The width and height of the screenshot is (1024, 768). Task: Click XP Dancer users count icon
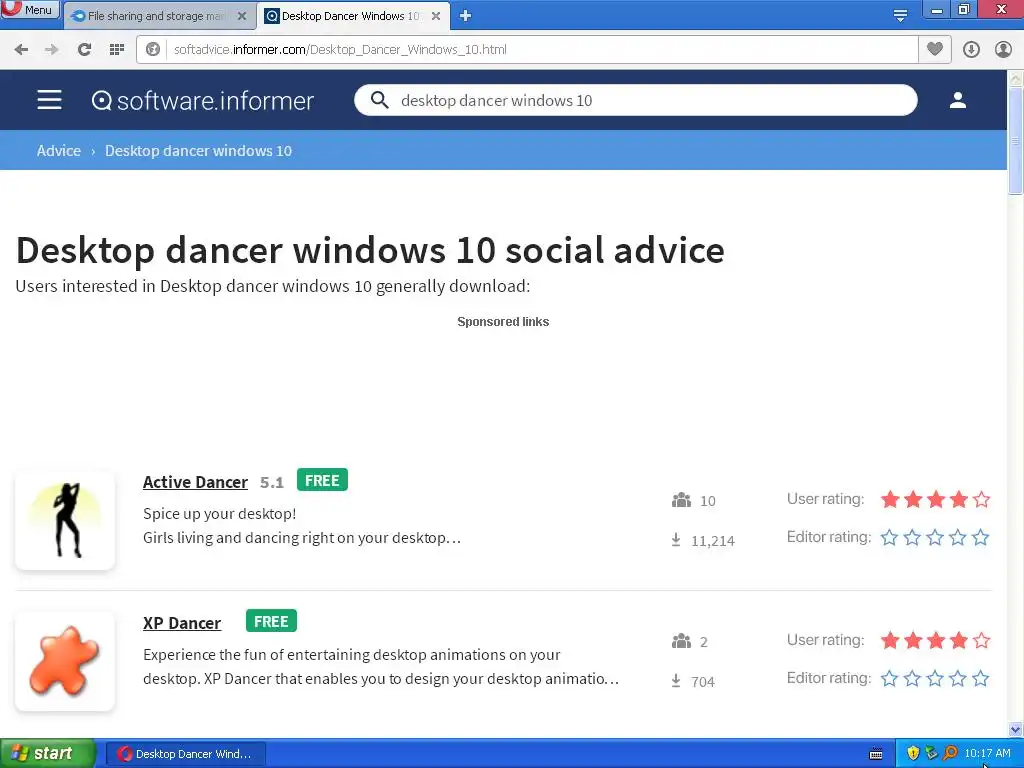point(681,641)
